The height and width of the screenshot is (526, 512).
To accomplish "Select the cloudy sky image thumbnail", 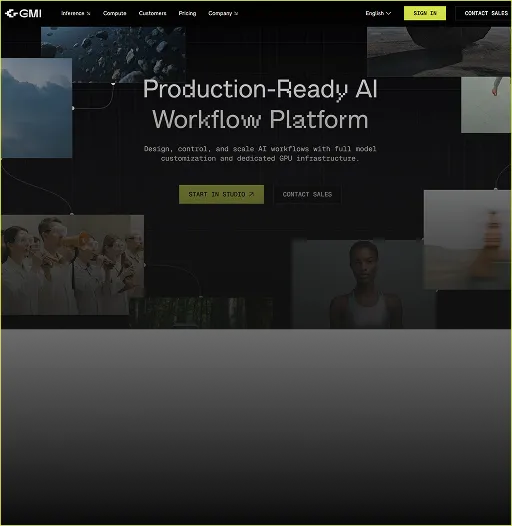I will 37,108.
